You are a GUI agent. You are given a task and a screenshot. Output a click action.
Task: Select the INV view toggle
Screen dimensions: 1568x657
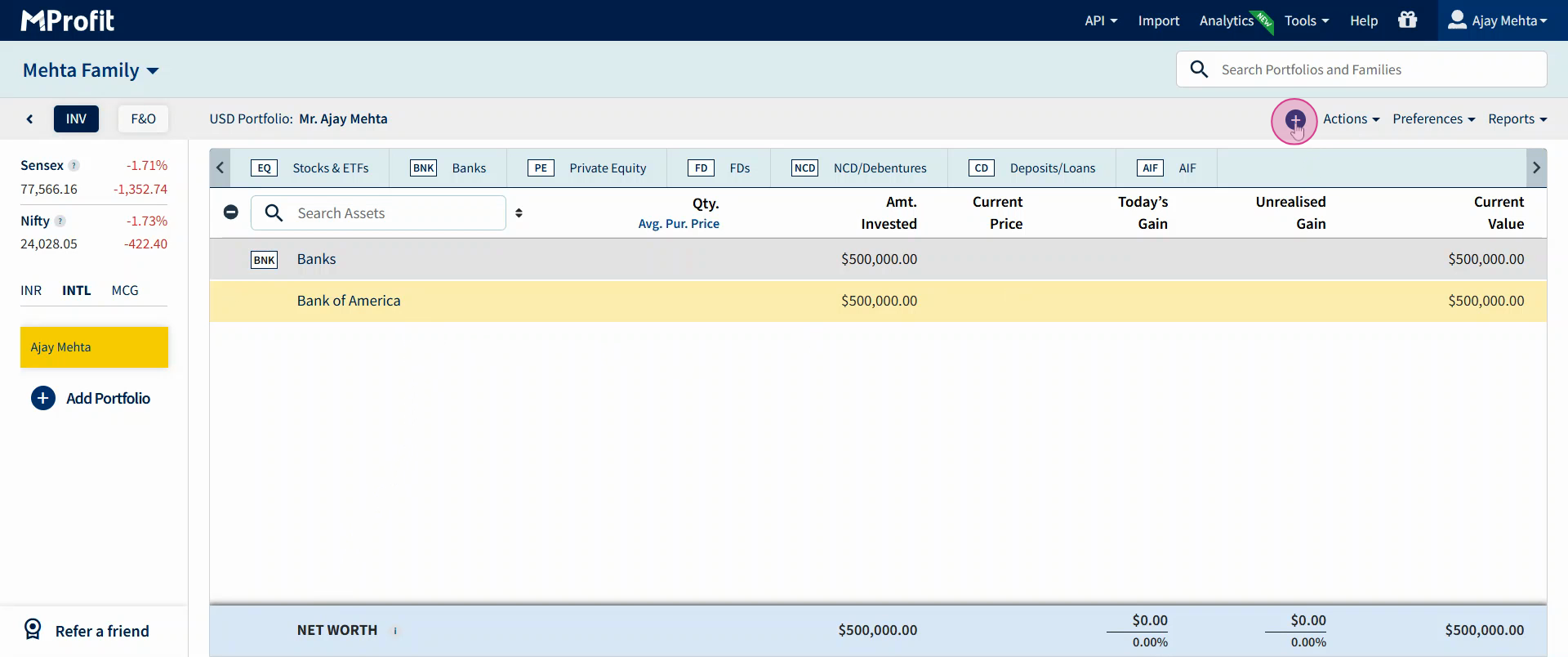pyautogui.click(x=76, y=119)
